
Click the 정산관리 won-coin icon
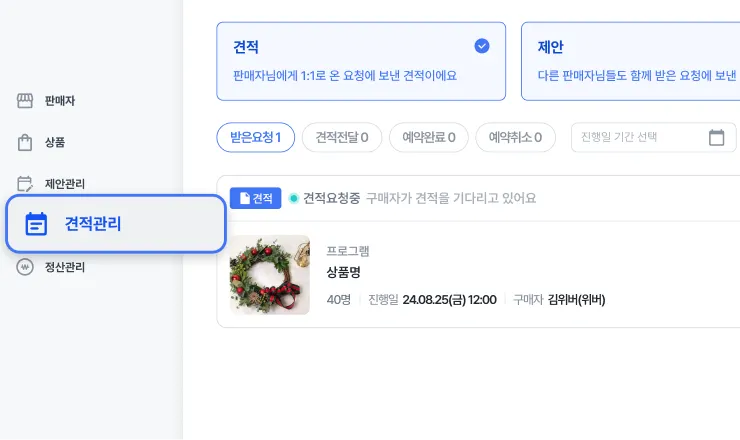pyautogui.click(x=25, y=267)
